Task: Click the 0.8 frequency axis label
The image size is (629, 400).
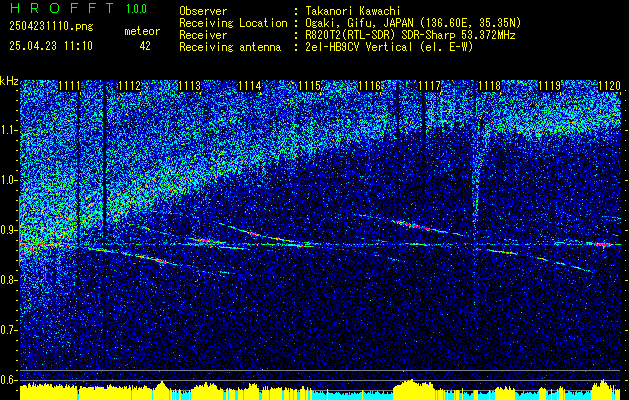Action: coord(7,280)
